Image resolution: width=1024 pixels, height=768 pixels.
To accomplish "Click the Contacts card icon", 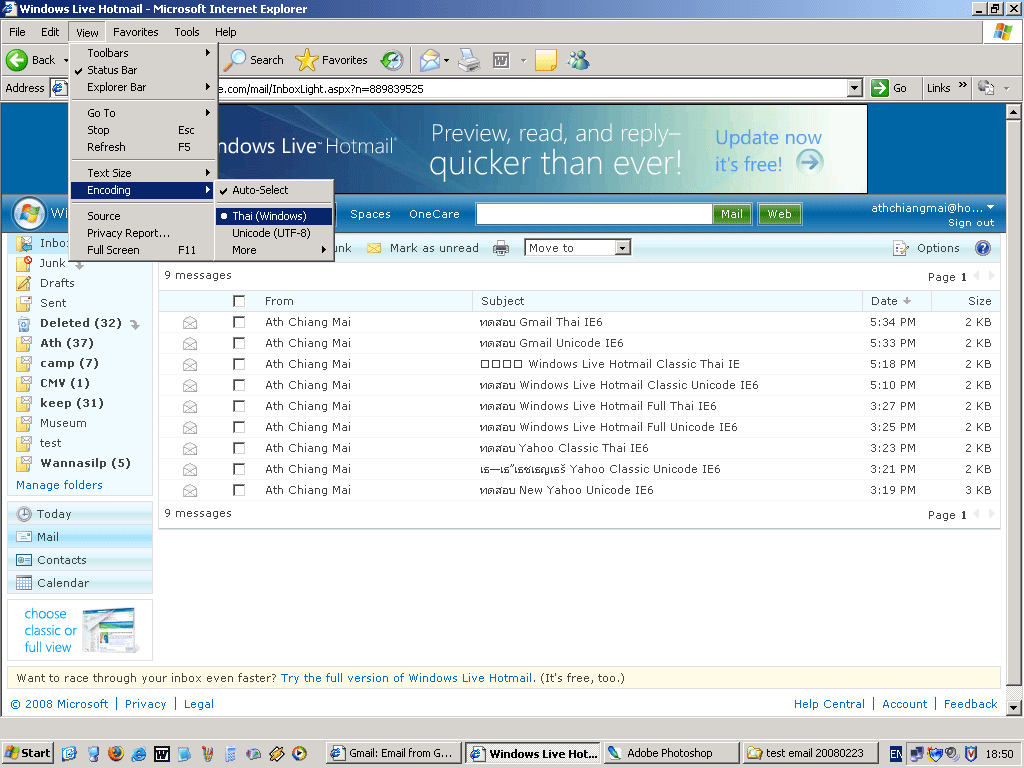I will [24, 560].
